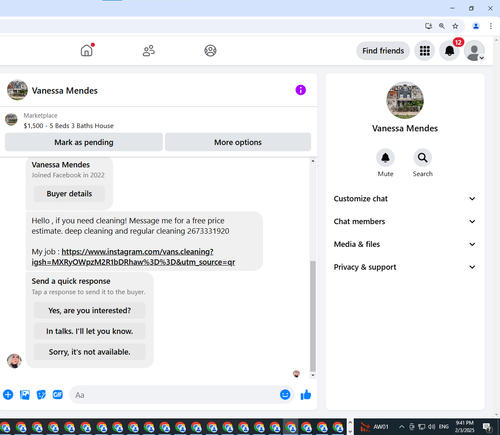Click the purple conversation information icon

click(x=301, y=90)
